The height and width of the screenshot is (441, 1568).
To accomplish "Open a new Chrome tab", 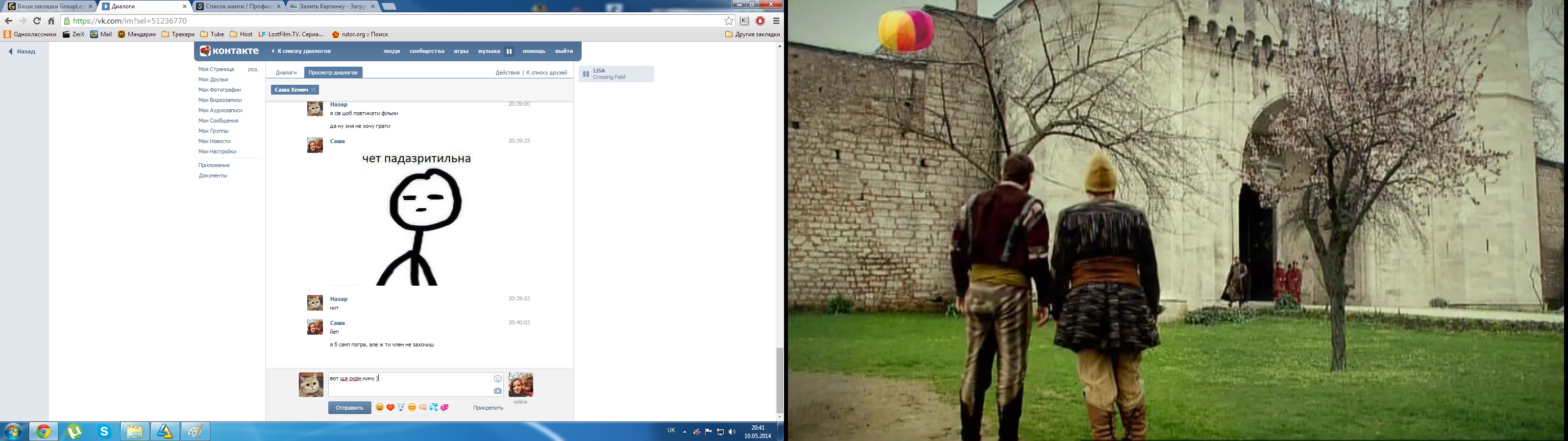I will (389, 7).
